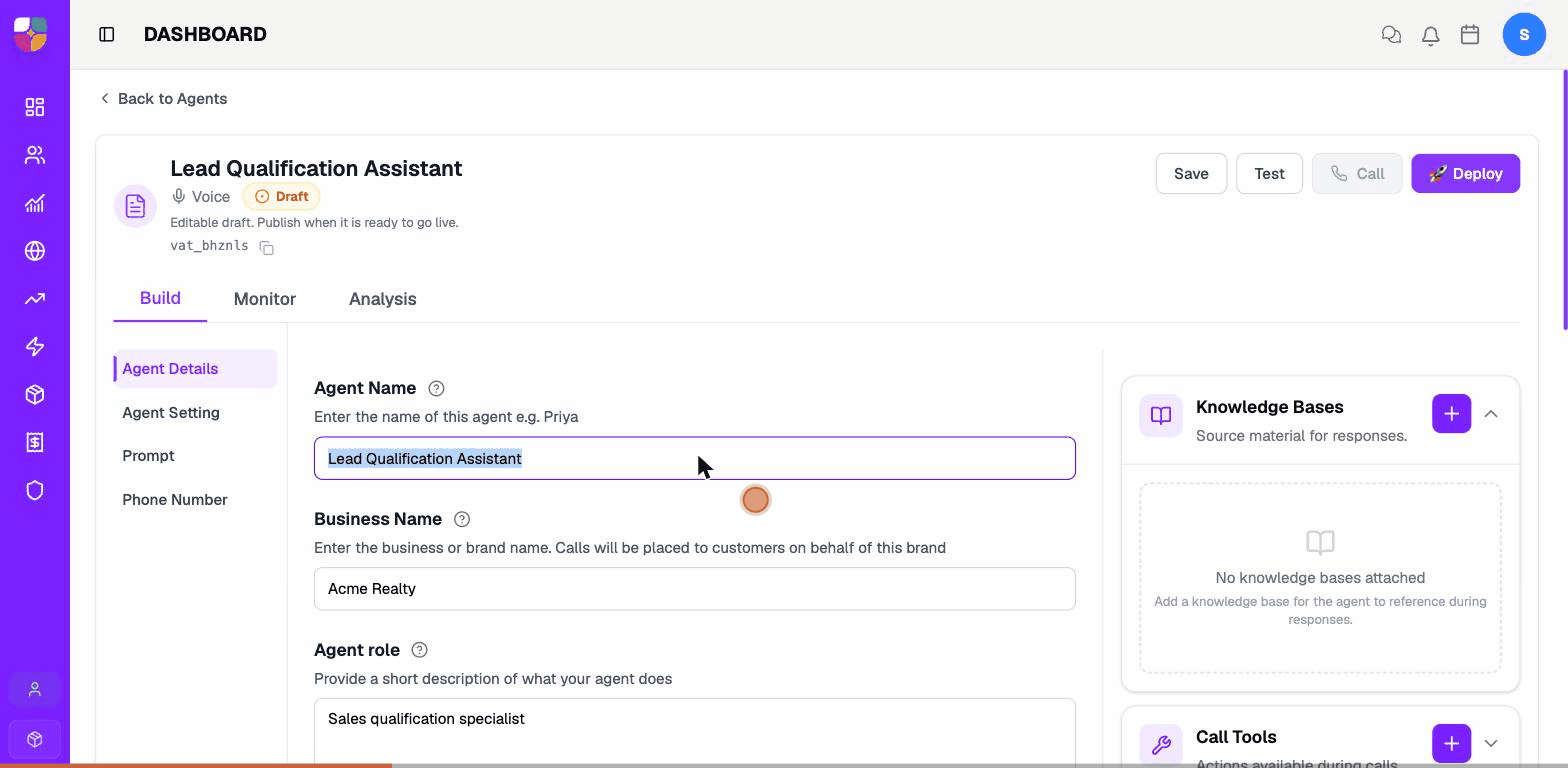
Task: Open the user avatar S menu
Action: (1524, 34)
